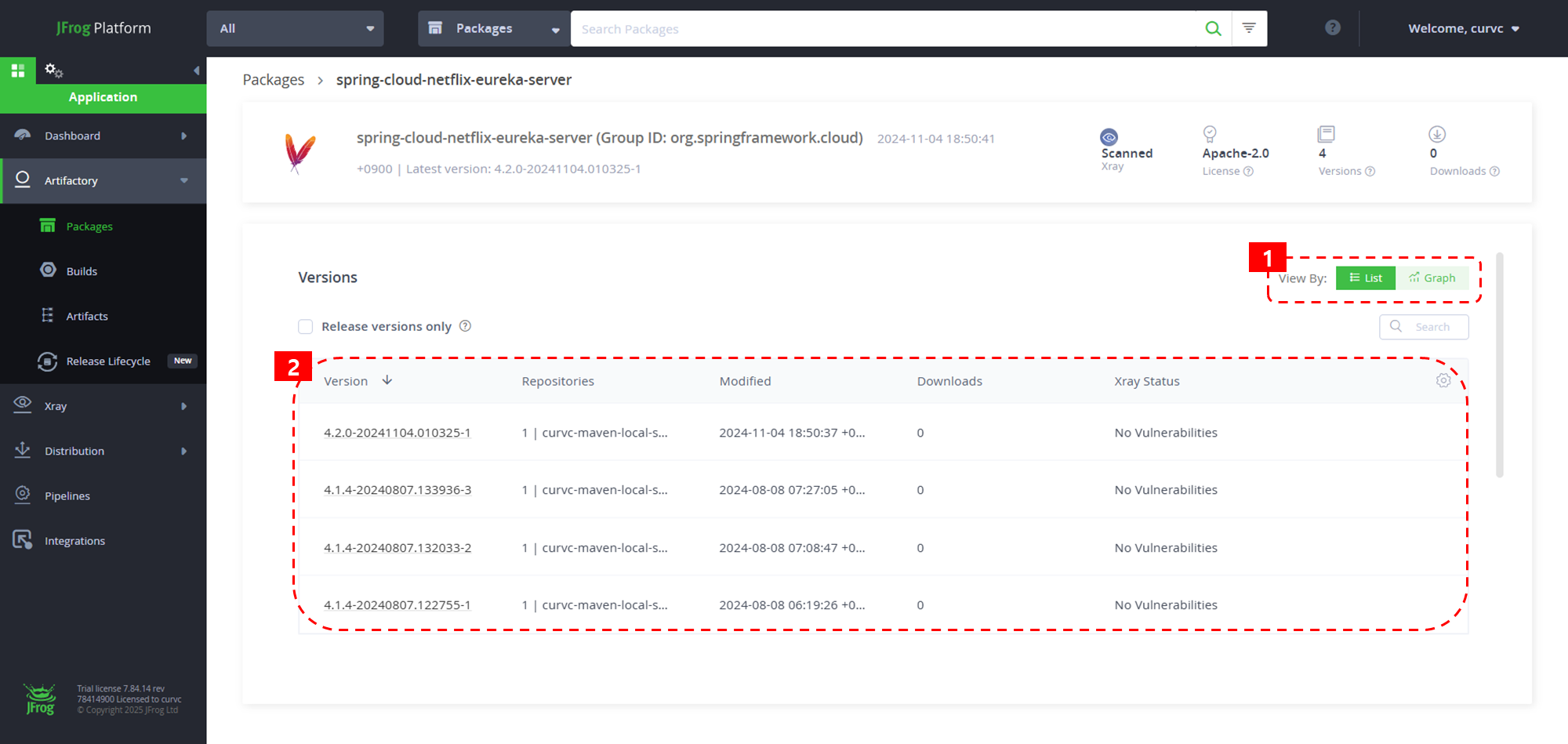Image resolution: width=1568 pixels, height=744 pixels.
Task: Click the Version column sort arrow
Action: click(387, 380)
